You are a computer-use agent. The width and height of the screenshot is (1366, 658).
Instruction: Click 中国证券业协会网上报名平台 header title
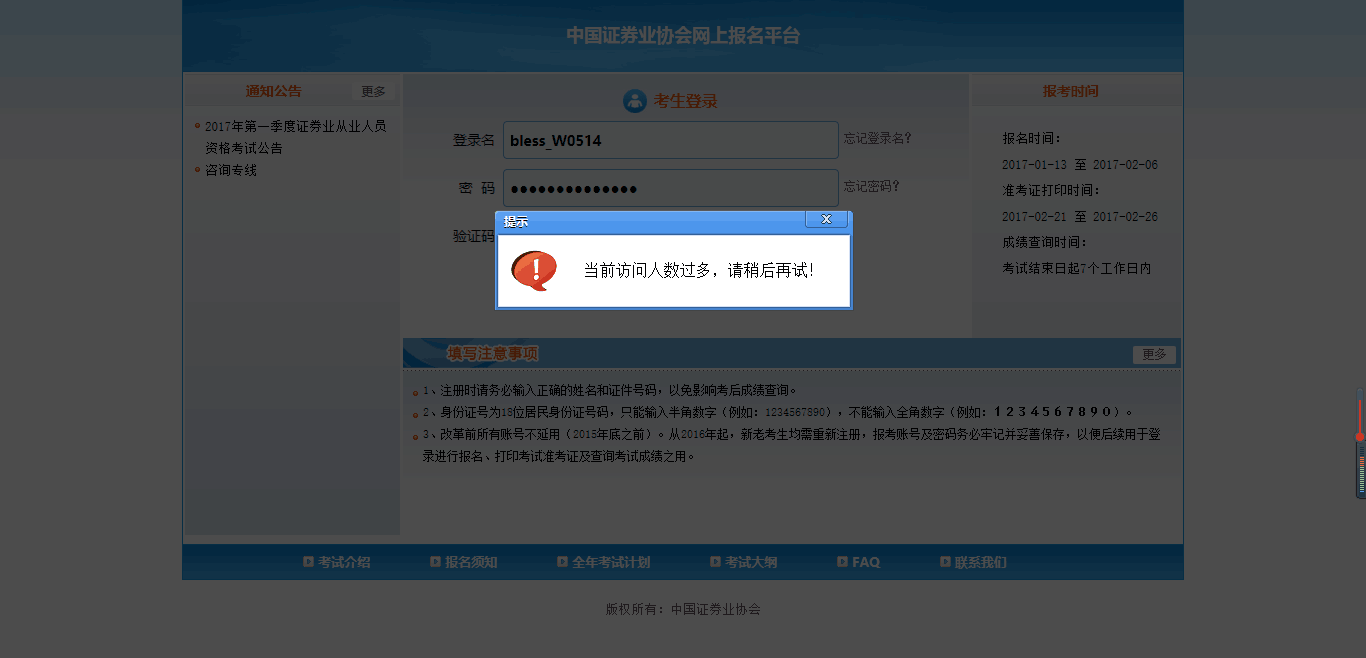coord(683,36)
